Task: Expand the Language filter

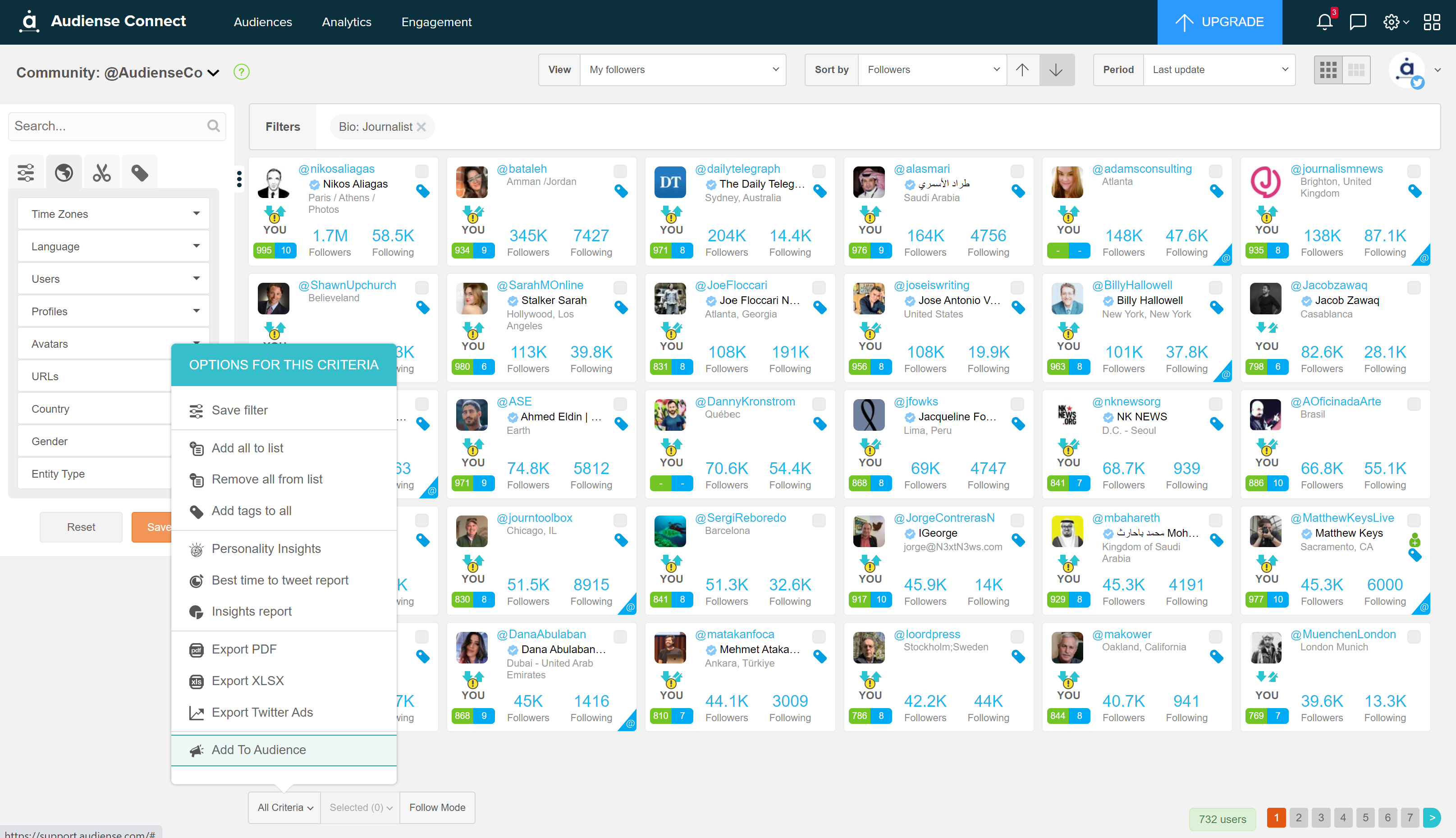Action: point(114,246)
